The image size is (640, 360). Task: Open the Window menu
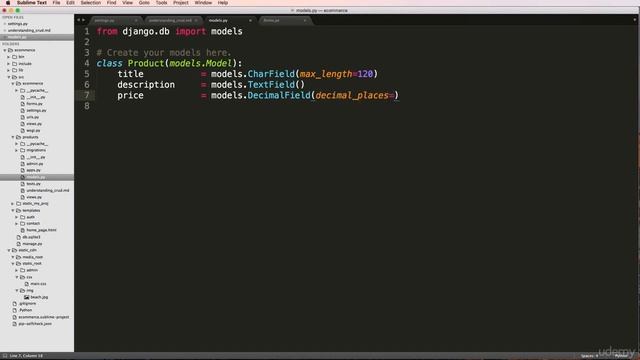point(203,3)
